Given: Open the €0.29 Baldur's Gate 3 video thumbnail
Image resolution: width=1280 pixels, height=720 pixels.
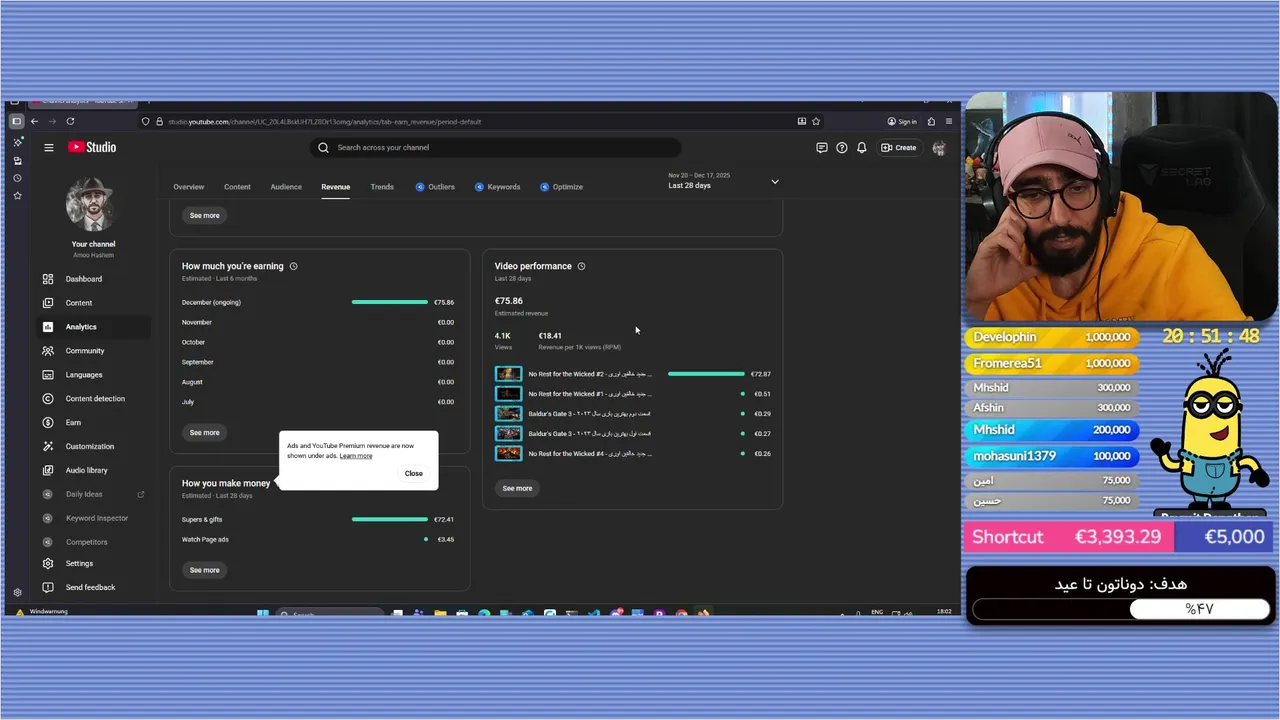Looking at the screenshot, I should [508, 414].
